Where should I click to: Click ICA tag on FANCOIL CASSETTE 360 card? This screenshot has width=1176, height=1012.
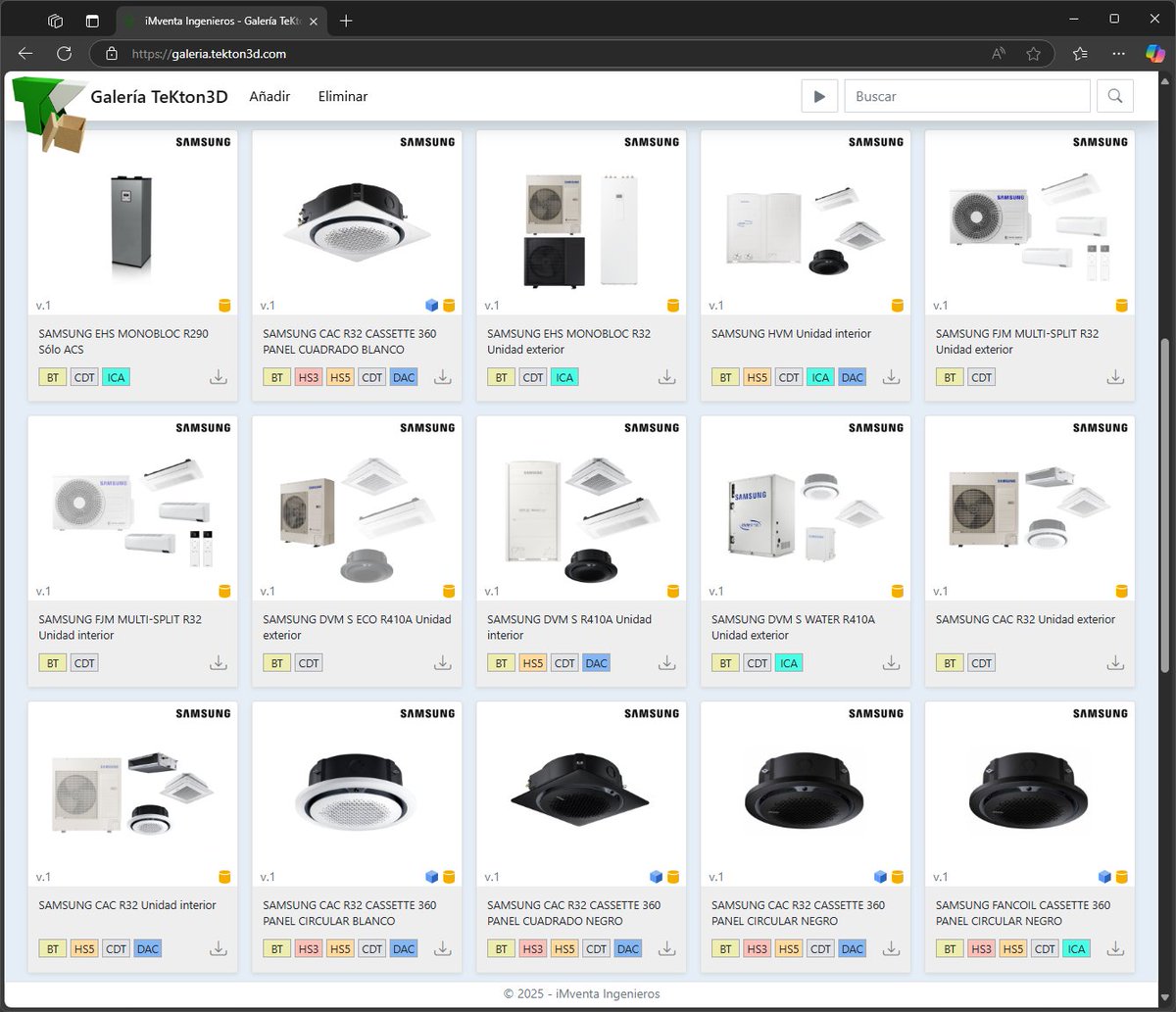click(1076, 949)
